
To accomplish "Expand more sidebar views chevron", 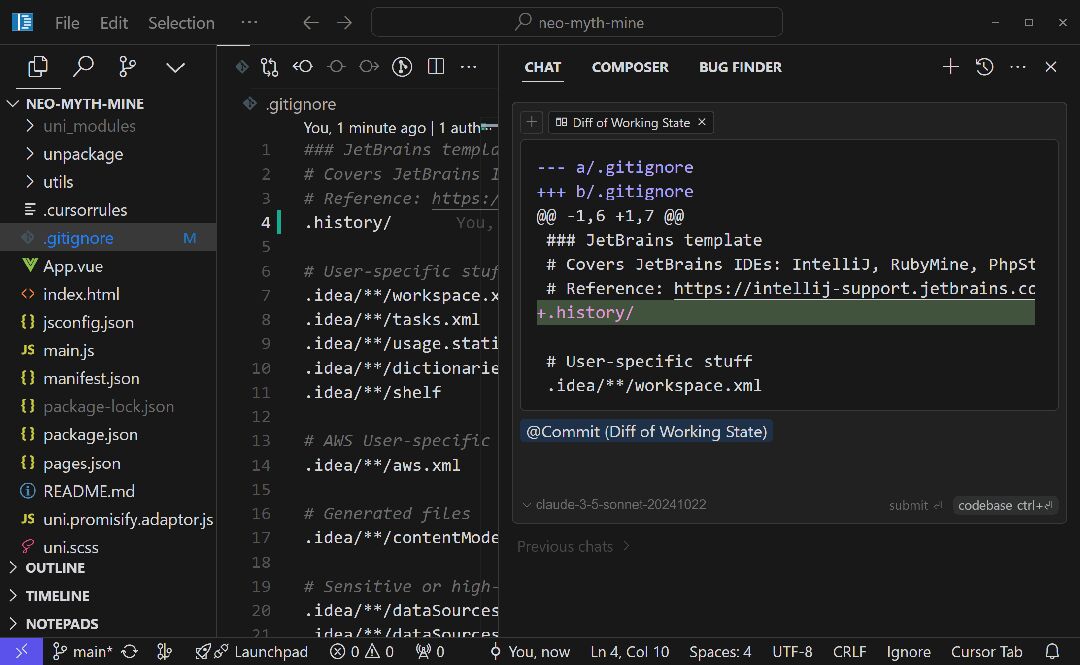I will [x=175, y=67].
